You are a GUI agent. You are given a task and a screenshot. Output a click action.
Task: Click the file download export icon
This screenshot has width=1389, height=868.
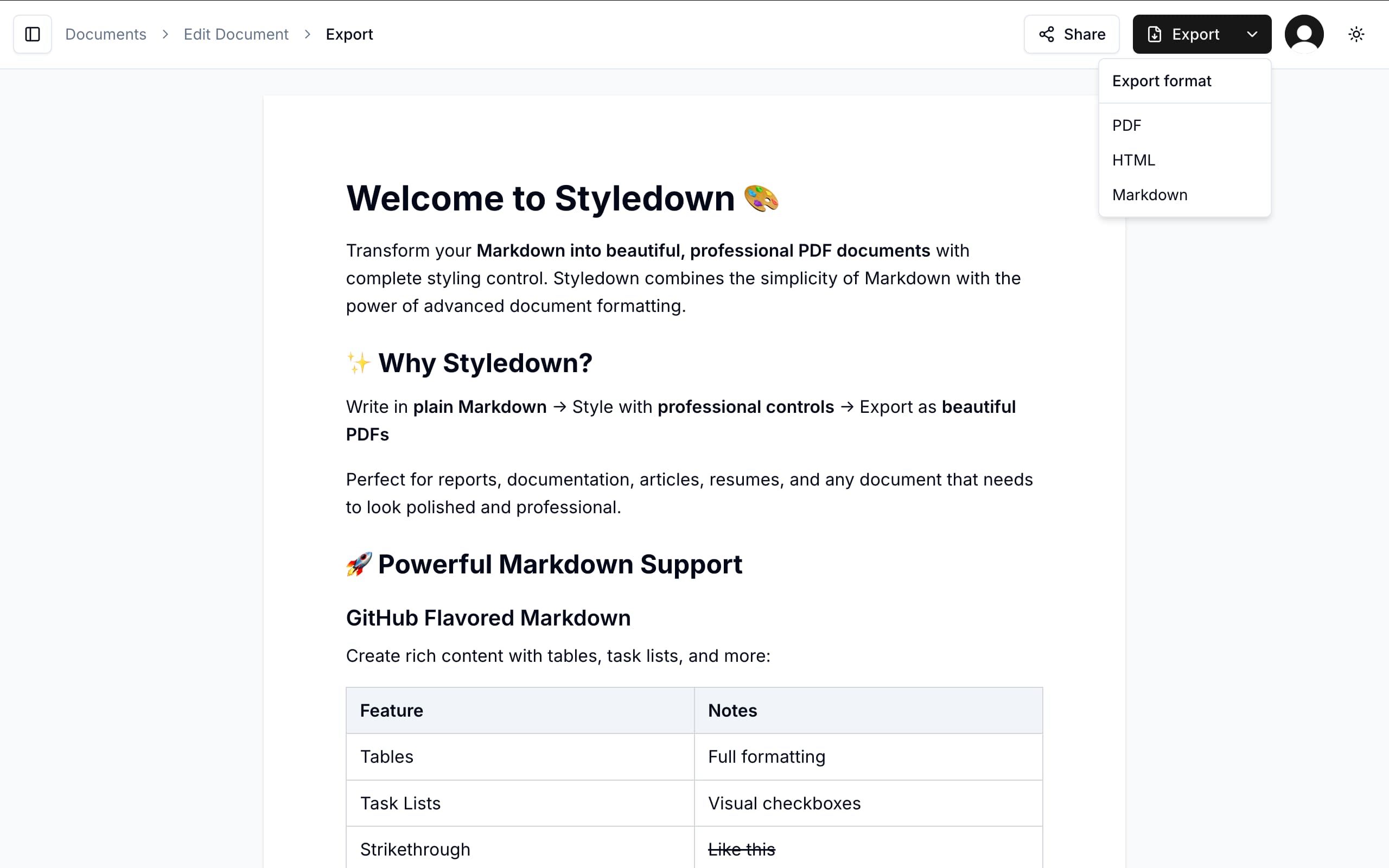[x=1154, y=34]
